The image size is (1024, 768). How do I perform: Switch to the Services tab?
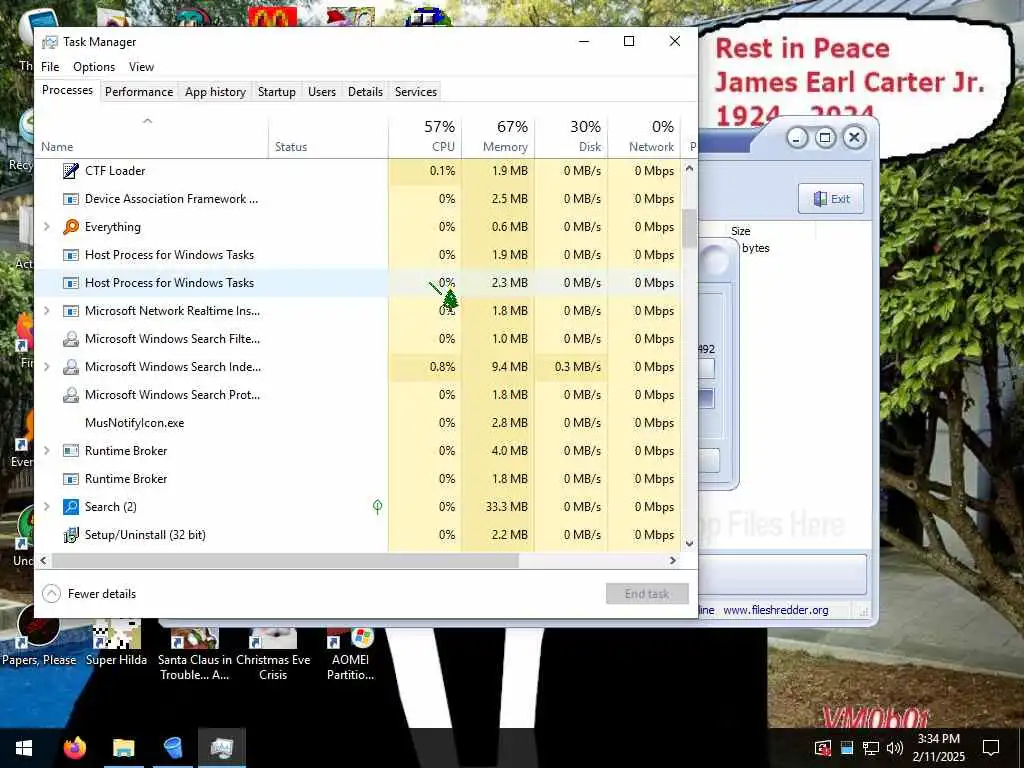(x=416, y=92)
